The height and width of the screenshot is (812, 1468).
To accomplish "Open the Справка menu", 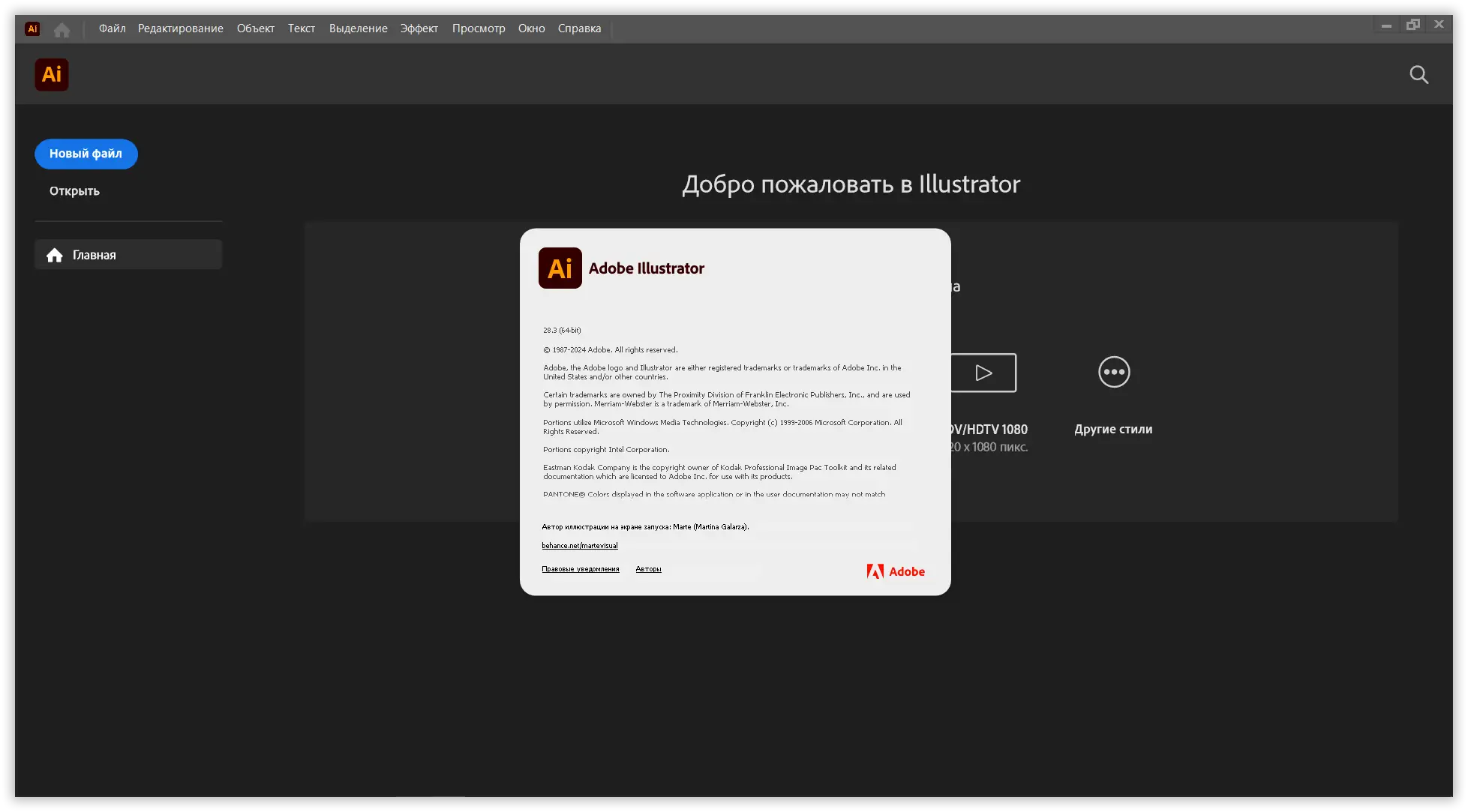I will pyautogui.click(x=580, y=28).
